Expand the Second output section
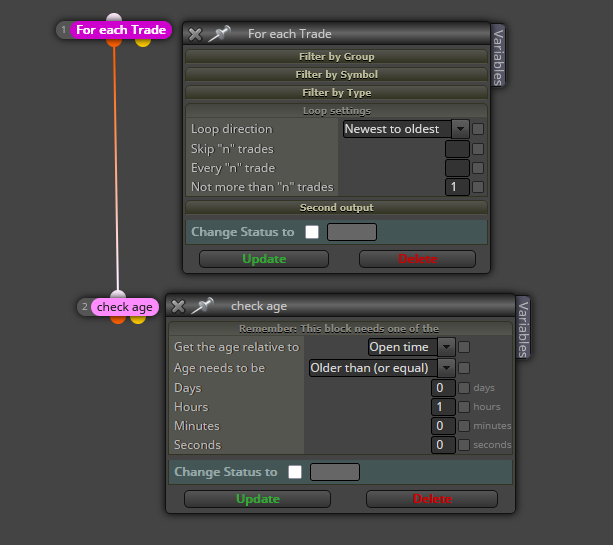The image size is (613, 545). 336,208
